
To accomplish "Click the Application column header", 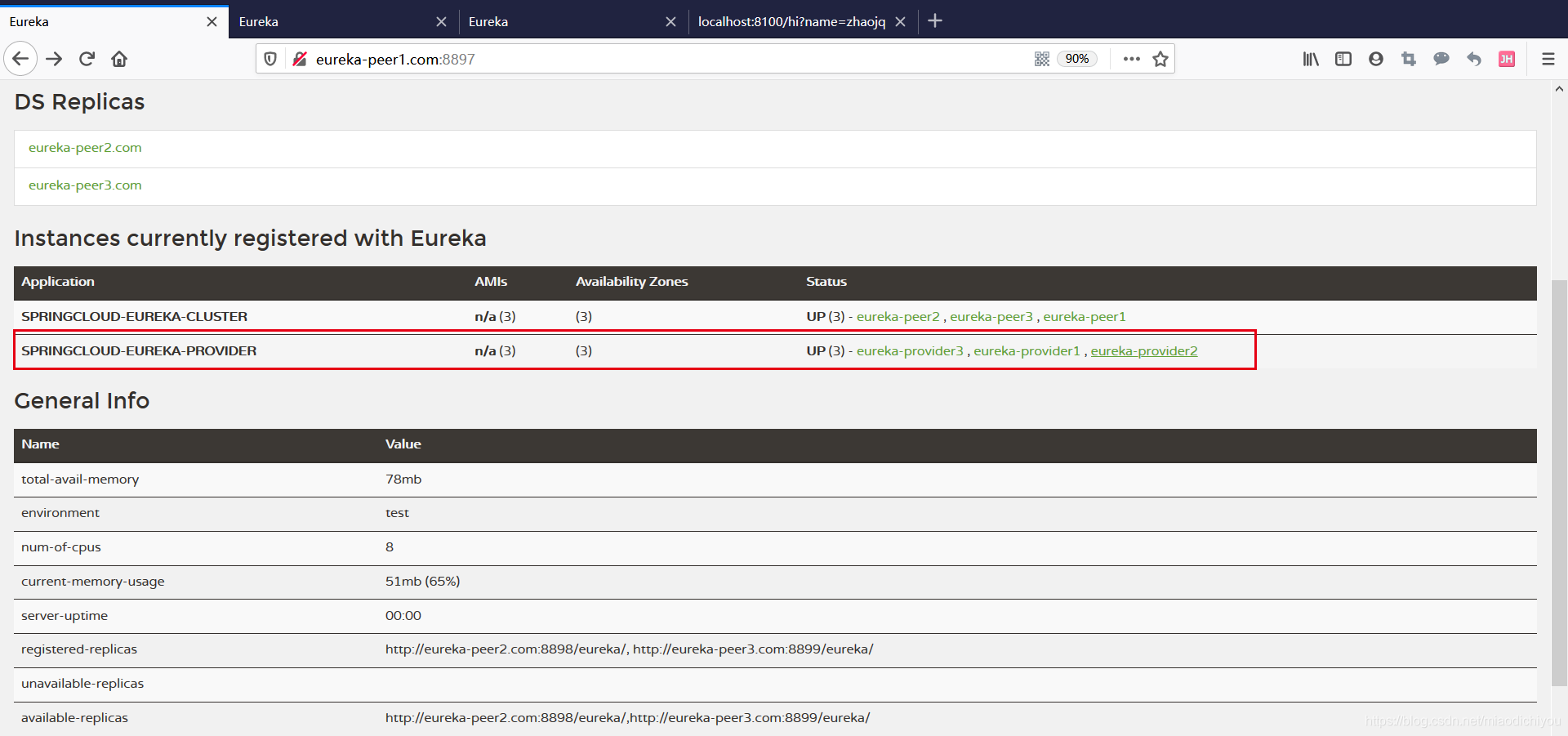I will (58, 282).
